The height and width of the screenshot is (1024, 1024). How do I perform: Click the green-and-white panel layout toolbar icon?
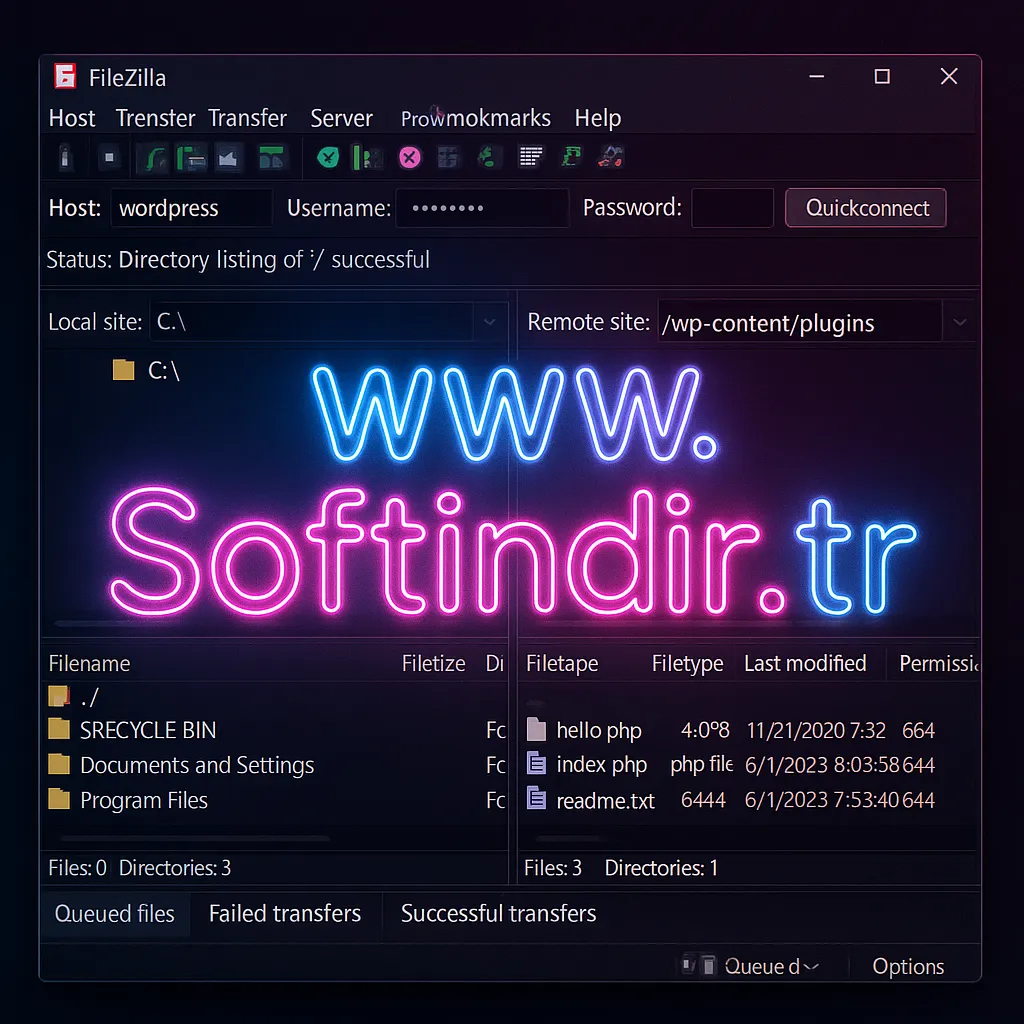(191, 158)
